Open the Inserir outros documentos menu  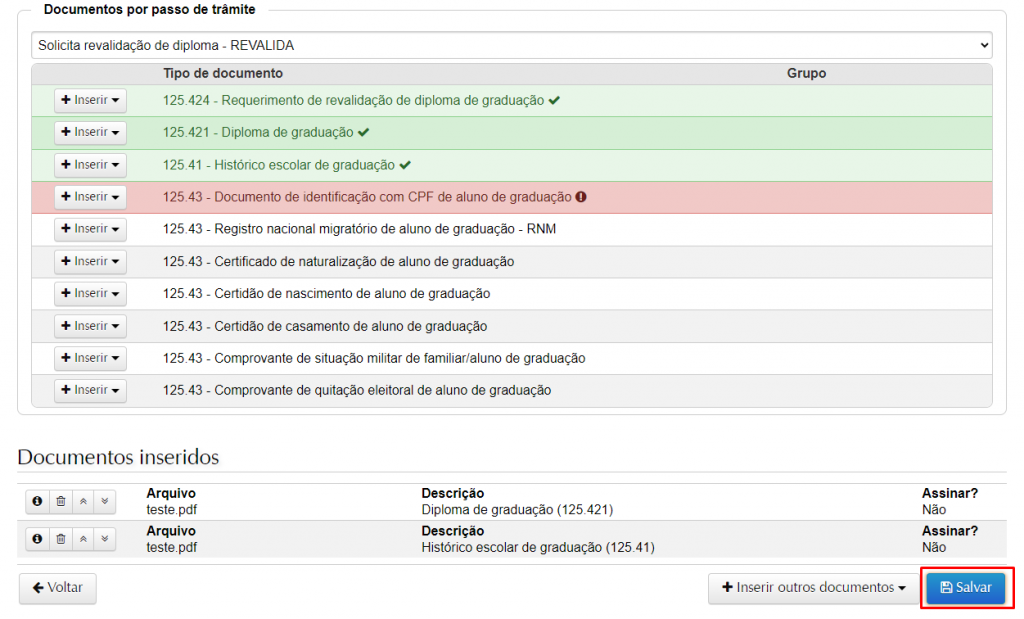(x=813, y=588)
